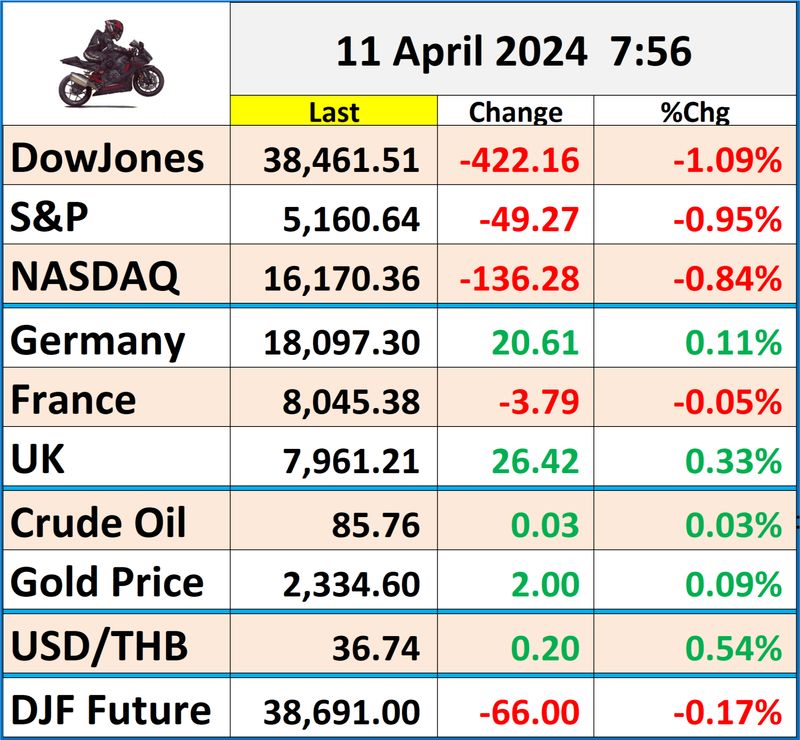Click USD/THB percent change 0.54%
Viewport: 800px width, 740px height.
click(x=734, y=649)
